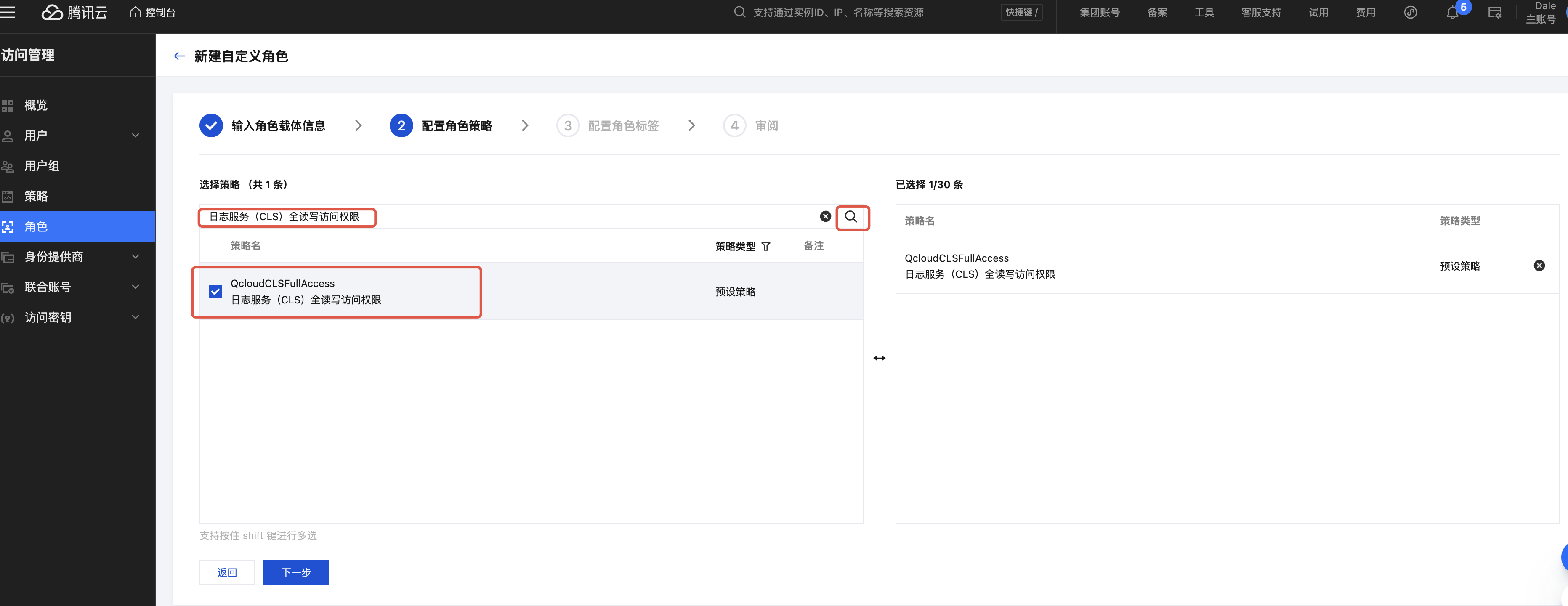This screenshot has height=606, width=1568.
Task: Click step 4 审阅
Action: pos(750,125)
